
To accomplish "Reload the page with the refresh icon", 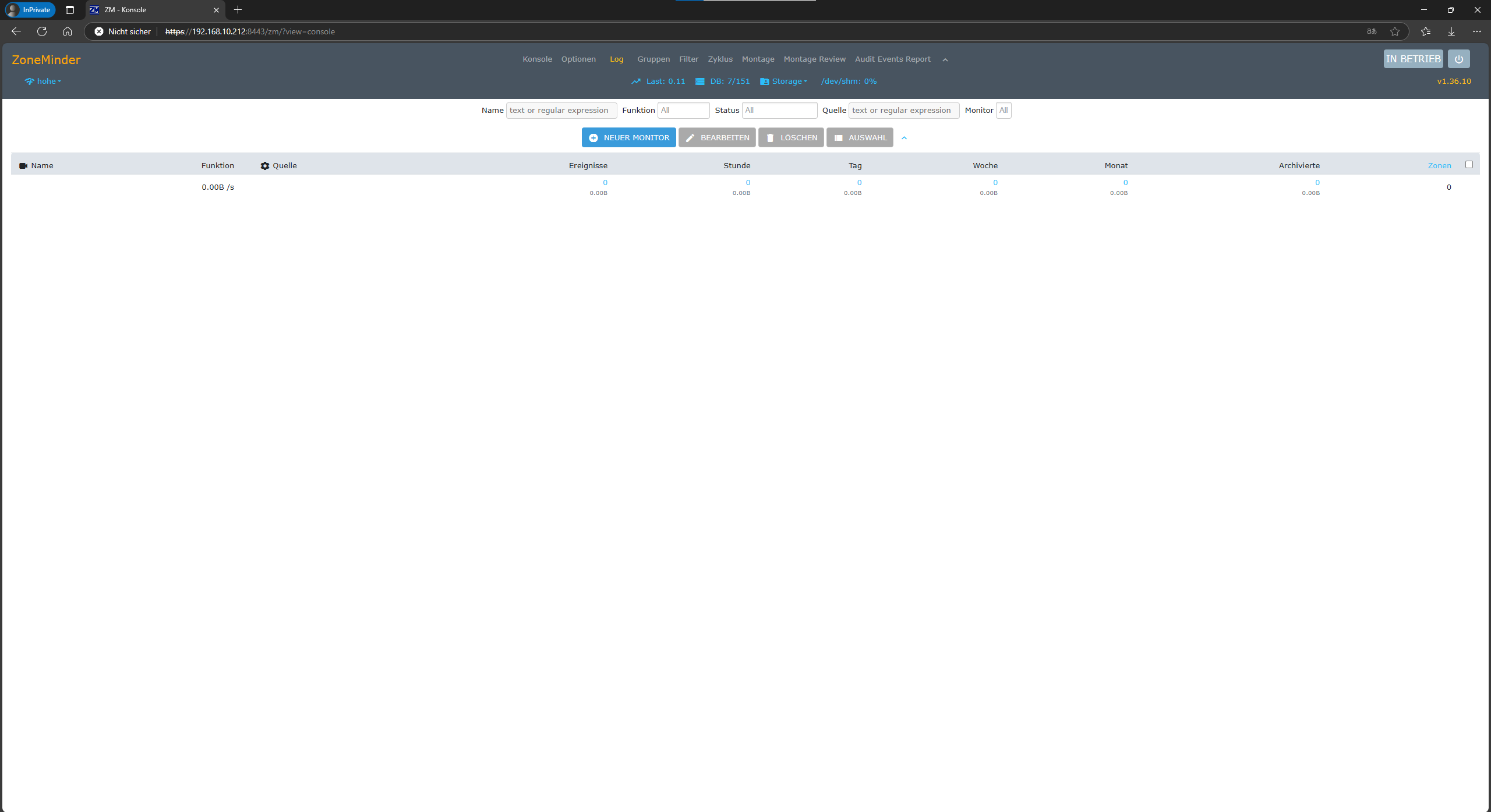I will click(x=42, y=31).
